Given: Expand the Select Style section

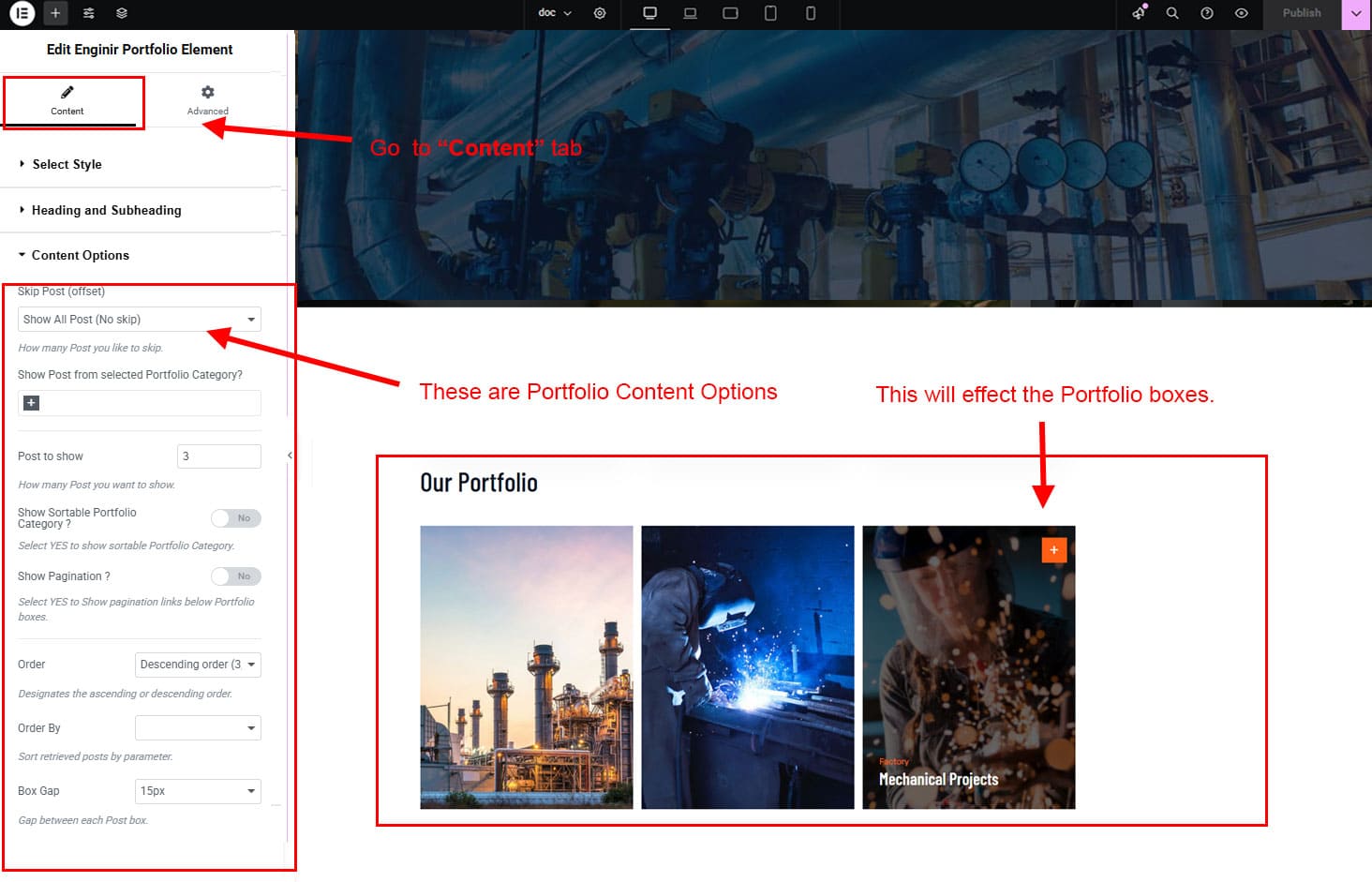Looking at the screenshot, I should point(67,164).
